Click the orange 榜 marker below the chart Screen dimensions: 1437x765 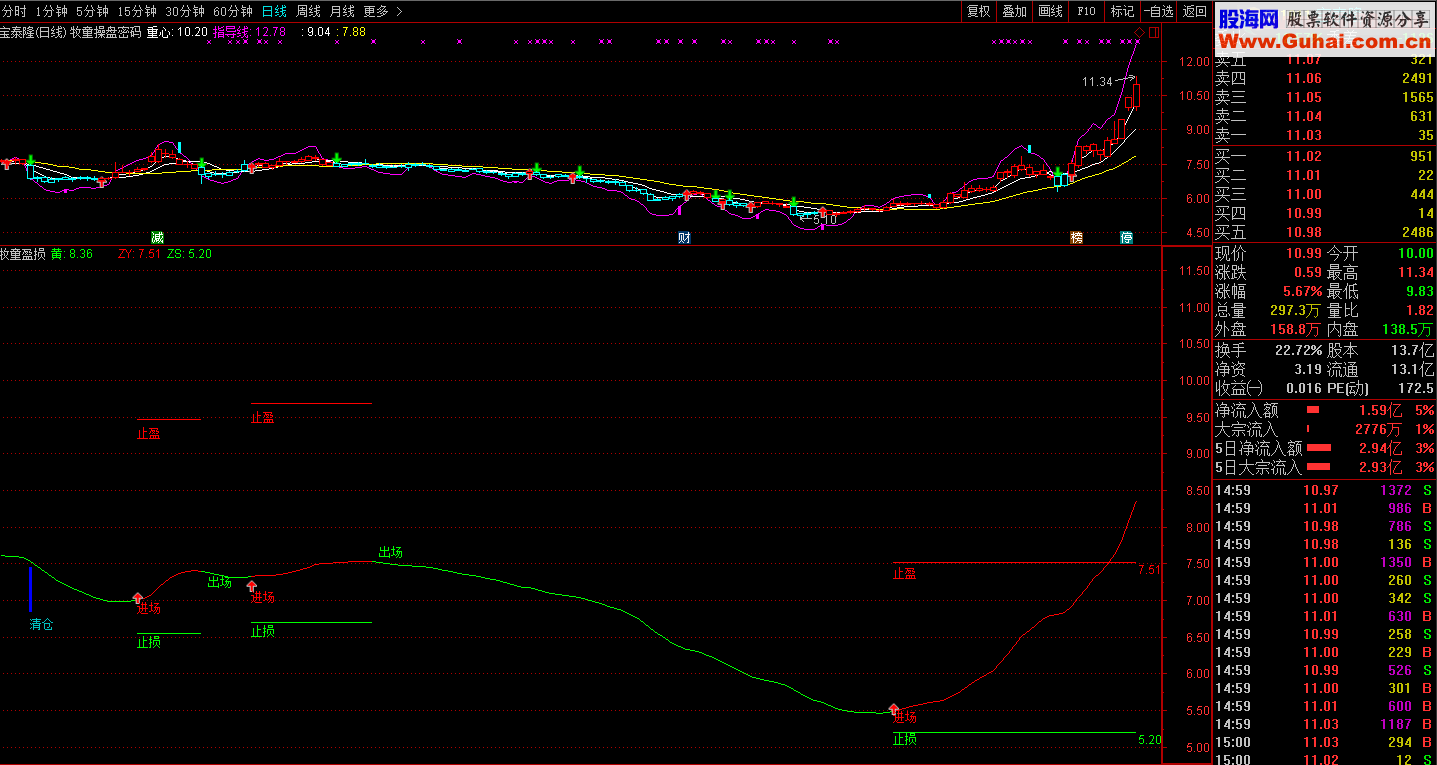[1076, 237]
